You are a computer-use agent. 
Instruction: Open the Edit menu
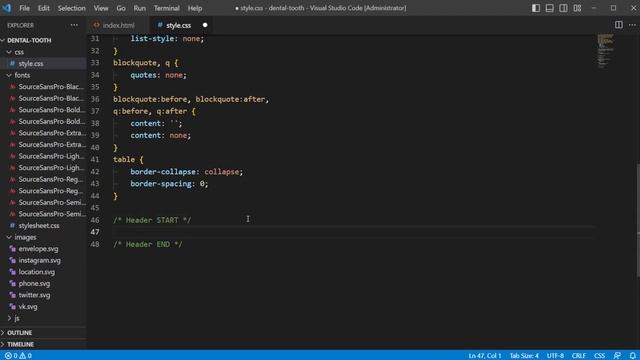click(x=44, y=8)
